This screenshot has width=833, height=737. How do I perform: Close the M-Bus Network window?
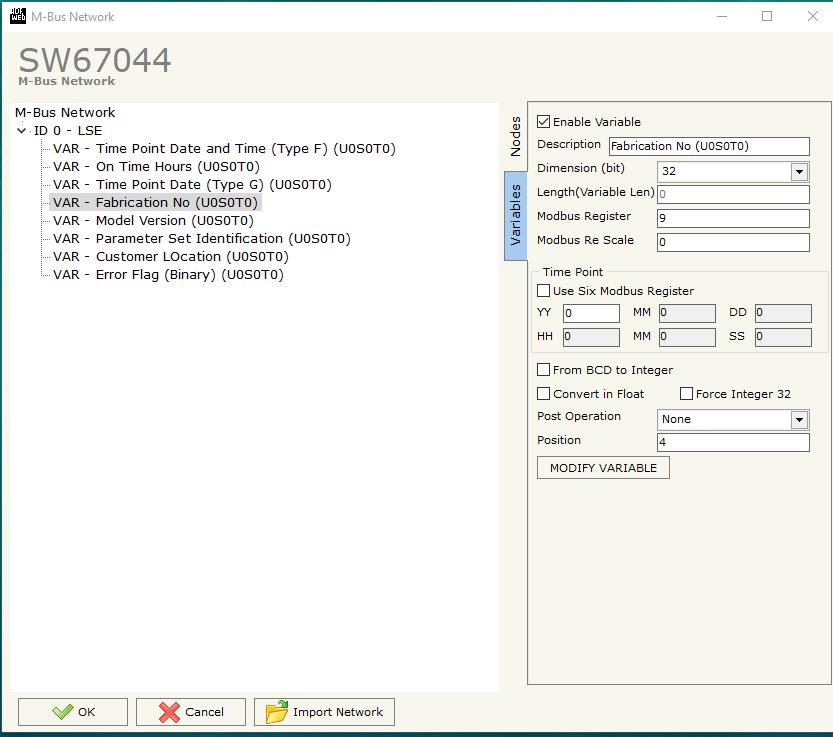coord(812,16)
